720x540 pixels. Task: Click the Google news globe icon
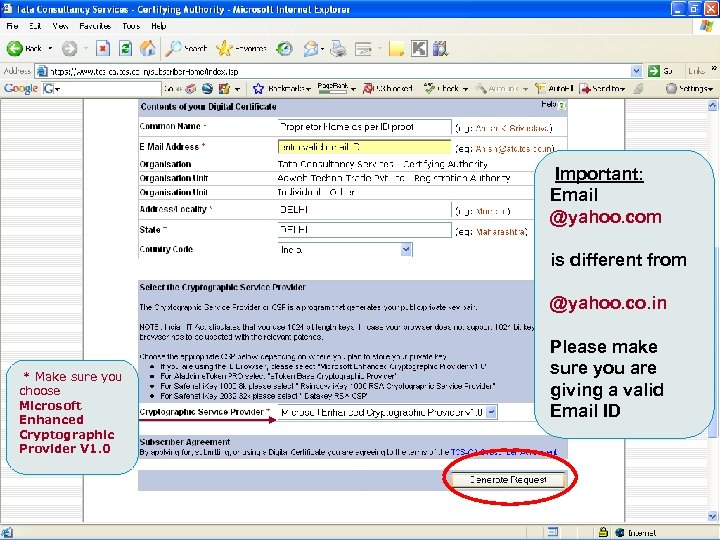[x=207, y=88]
